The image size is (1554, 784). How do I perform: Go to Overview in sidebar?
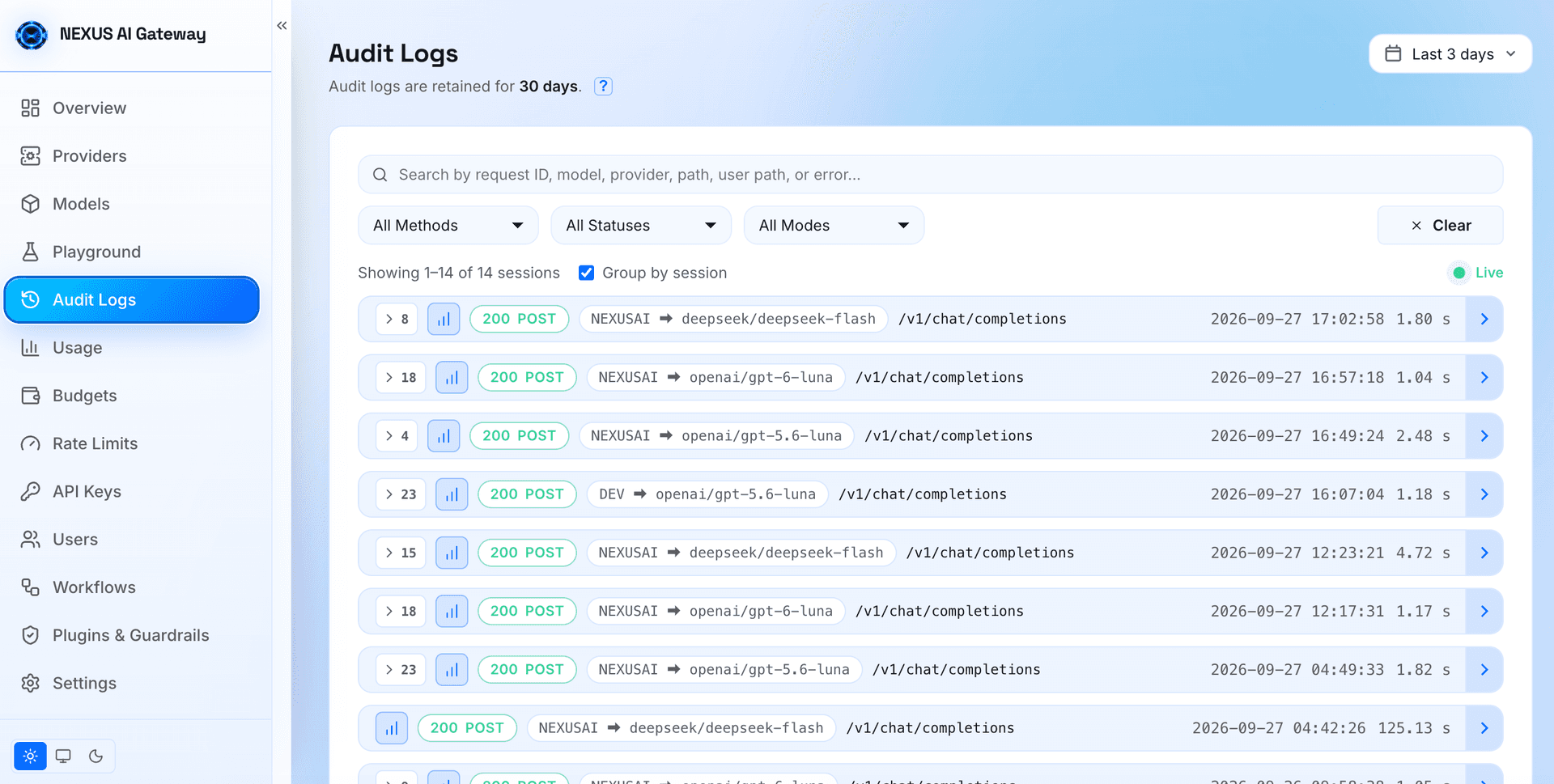[132, 108]
